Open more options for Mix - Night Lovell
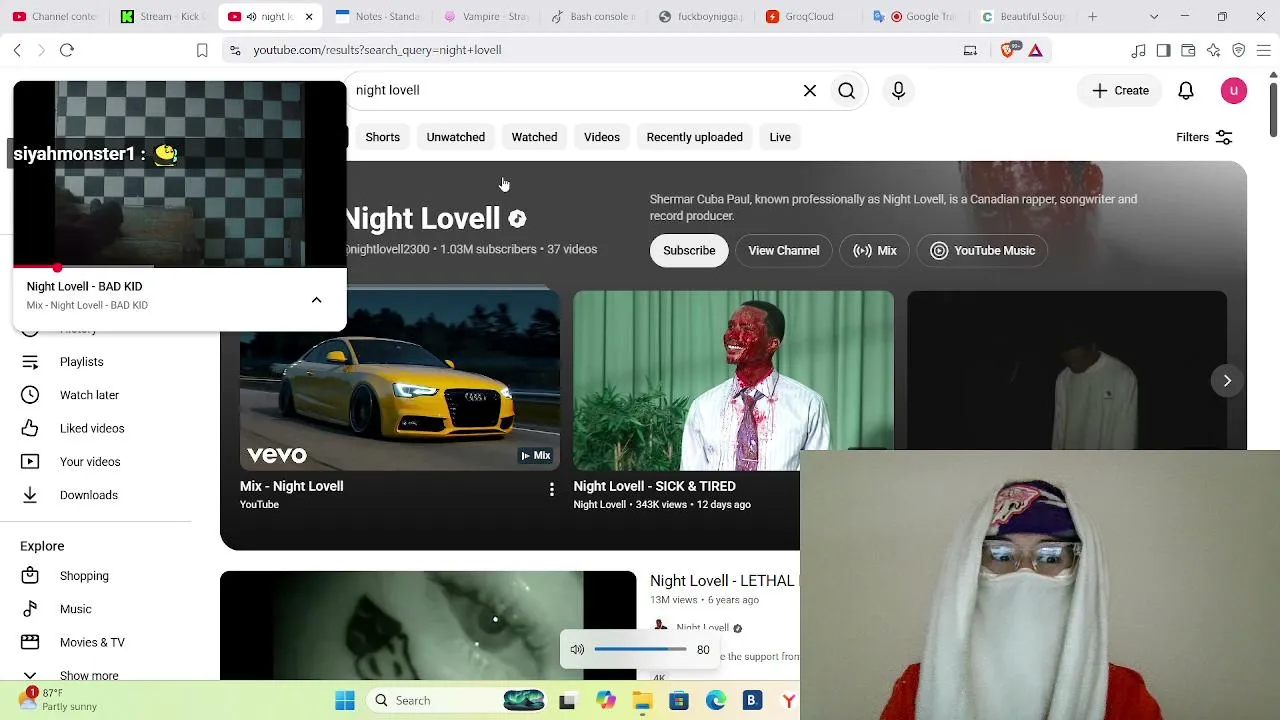Image resolution: width=1280 pixels, height=720 pixels. pyautogui.click(x=551, y=489)
